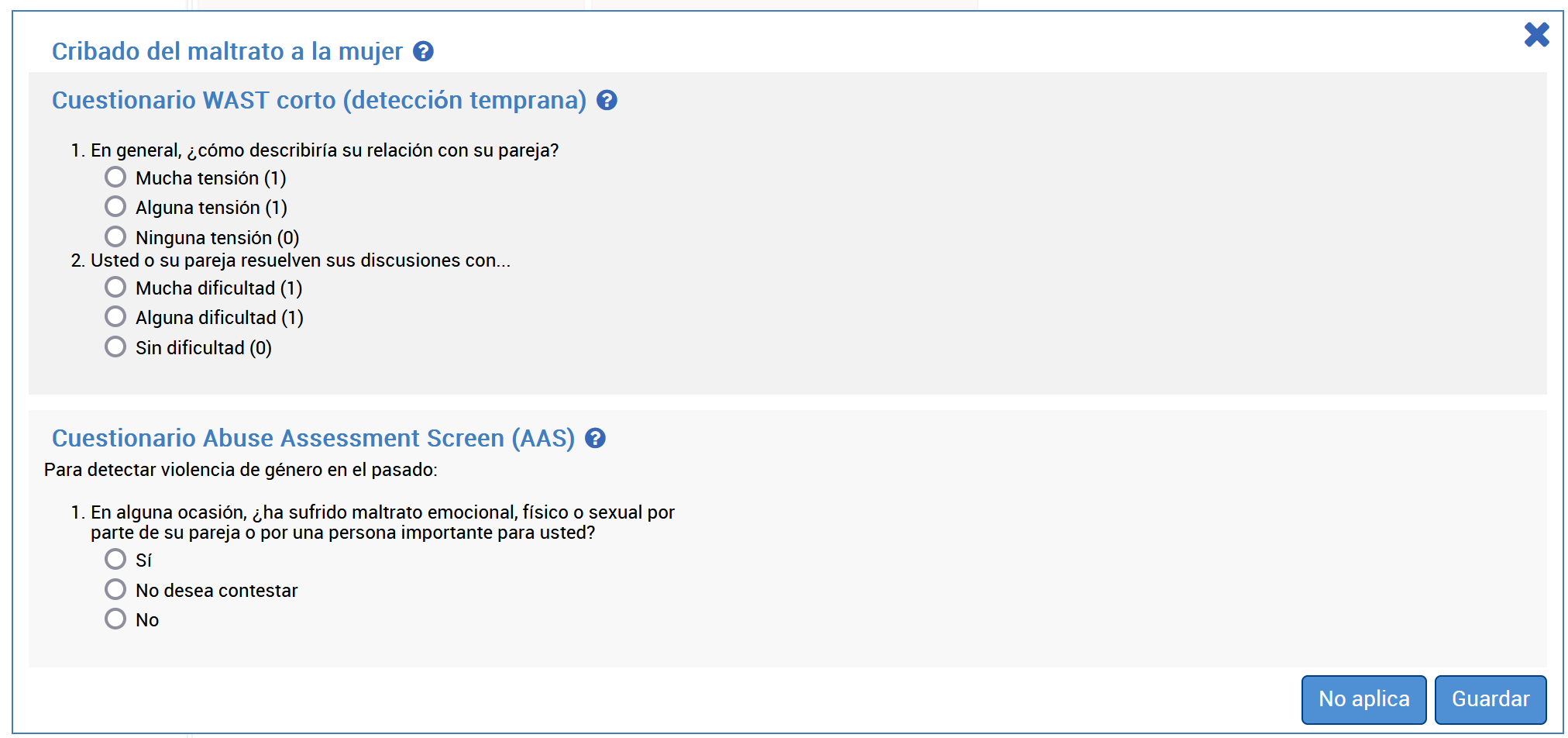Choose 'No desea contestar' radio button
The width and height of the screenshot is (1568, 738).
(x=115, y=589)
